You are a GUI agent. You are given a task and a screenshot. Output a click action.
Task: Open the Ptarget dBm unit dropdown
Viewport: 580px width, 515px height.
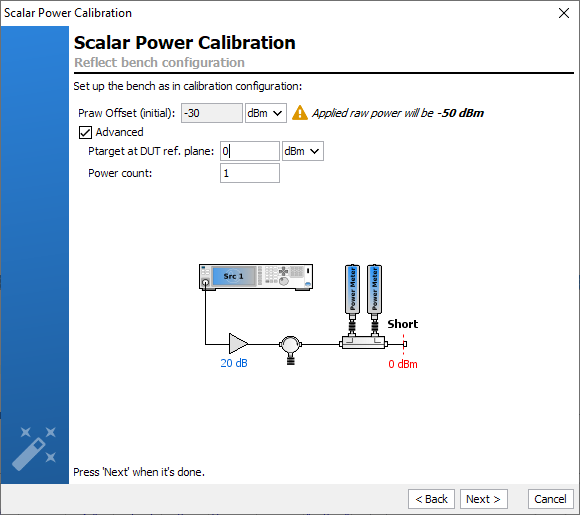coord(303,151)
